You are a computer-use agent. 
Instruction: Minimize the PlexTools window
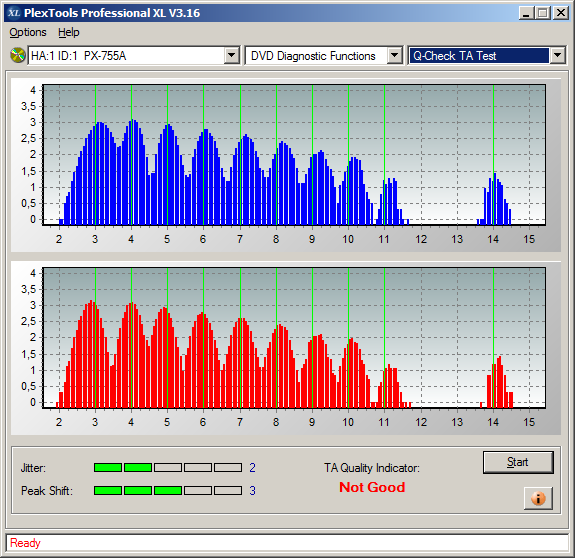click(526, 13)
